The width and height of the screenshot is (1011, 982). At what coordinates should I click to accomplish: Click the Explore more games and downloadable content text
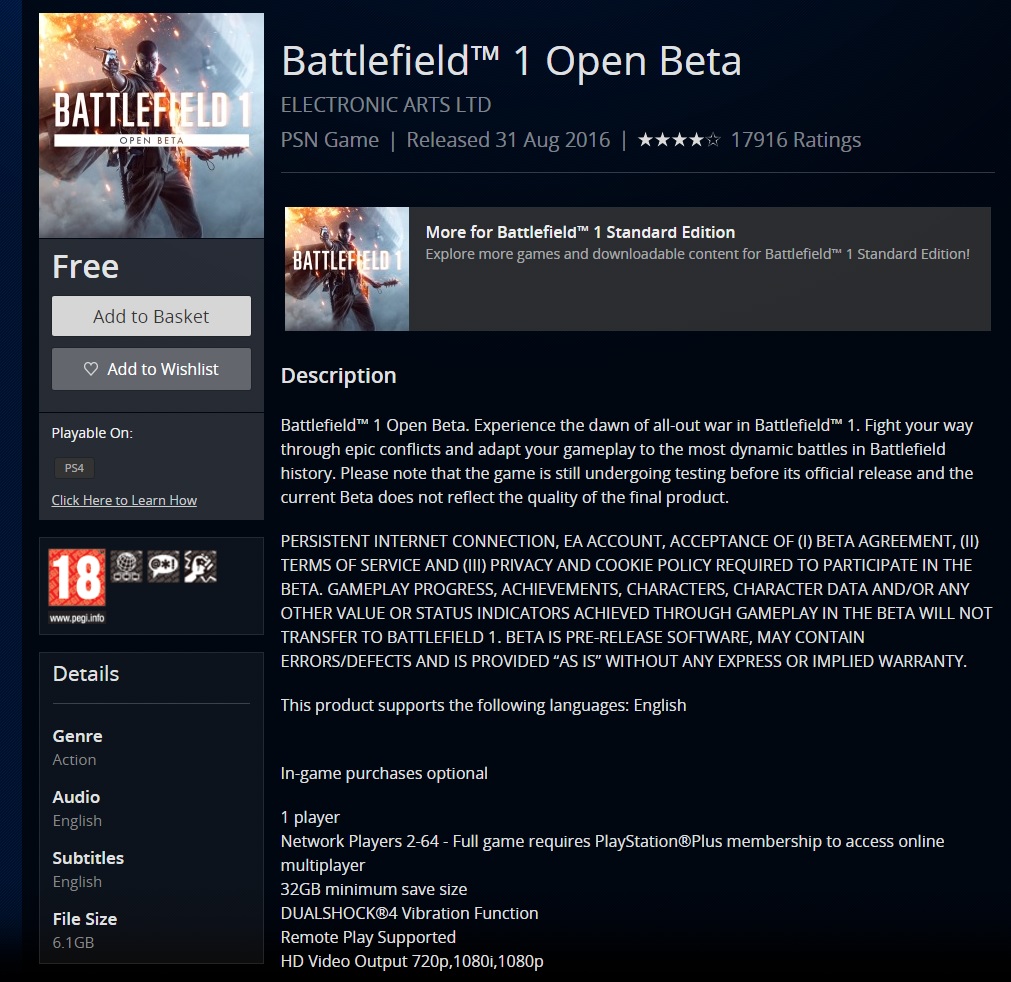[698, 254]
